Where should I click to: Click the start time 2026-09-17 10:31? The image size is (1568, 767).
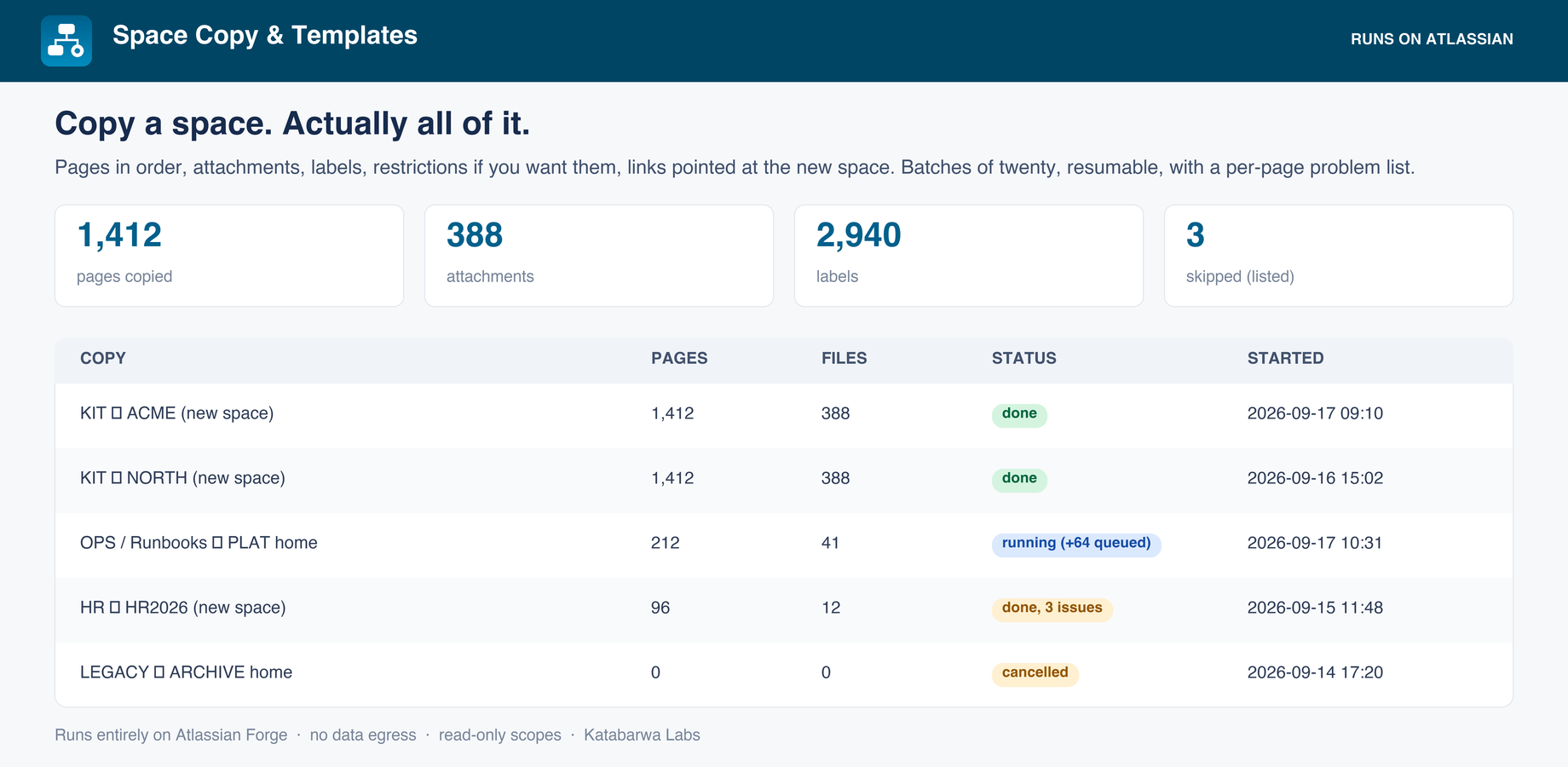pyautogui.click(x=1315, y=543)
